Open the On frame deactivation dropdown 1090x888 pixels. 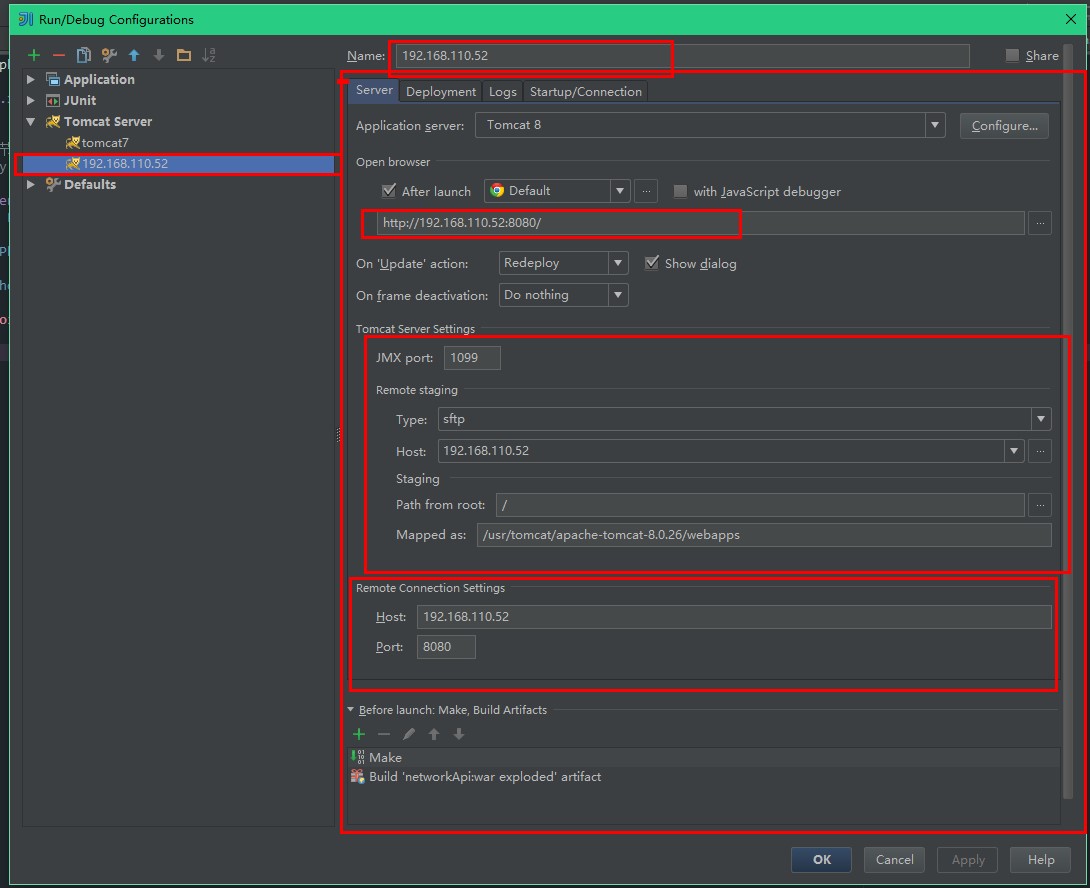pos(617,295)
